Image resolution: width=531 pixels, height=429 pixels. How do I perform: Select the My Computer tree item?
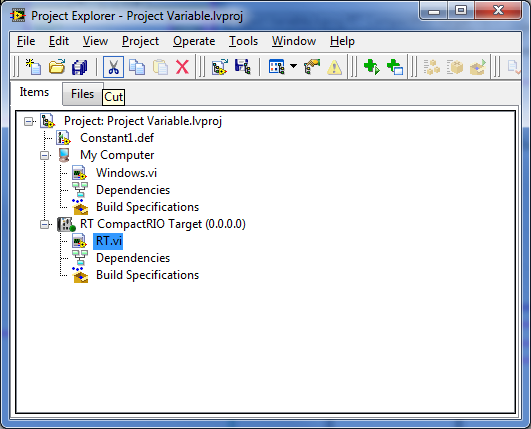[x=117, y=155]
